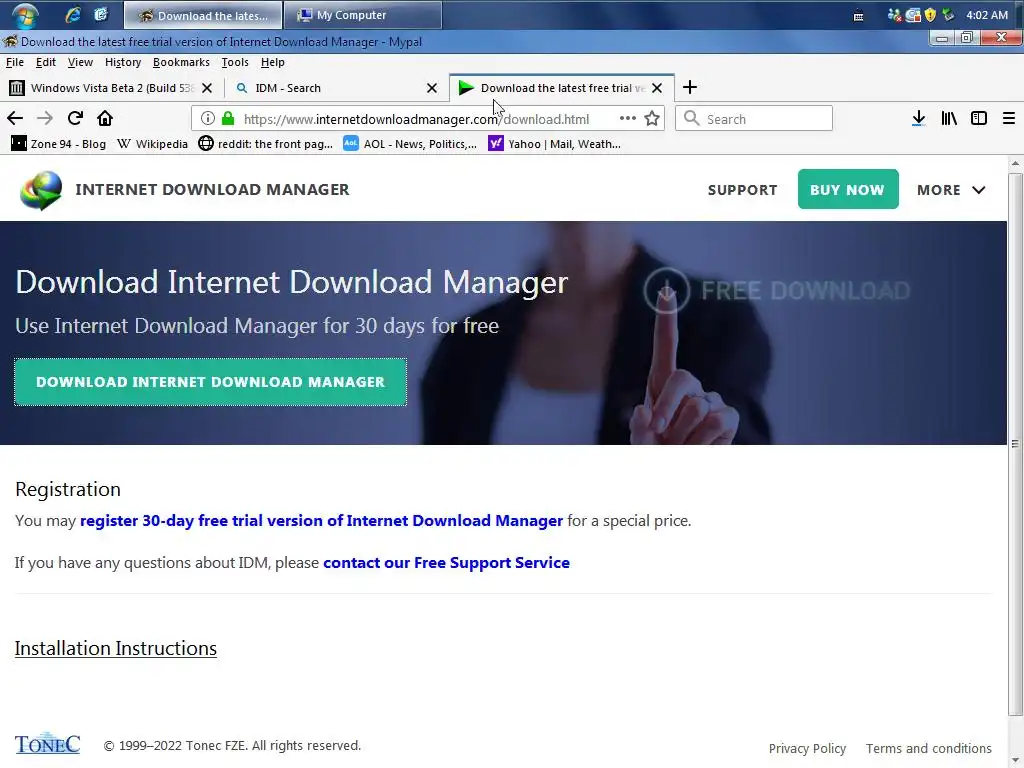Open the reddit front page bookmark
This screenshot has width=1024, height=768.
pyautogui.click(x=266, y=144)
